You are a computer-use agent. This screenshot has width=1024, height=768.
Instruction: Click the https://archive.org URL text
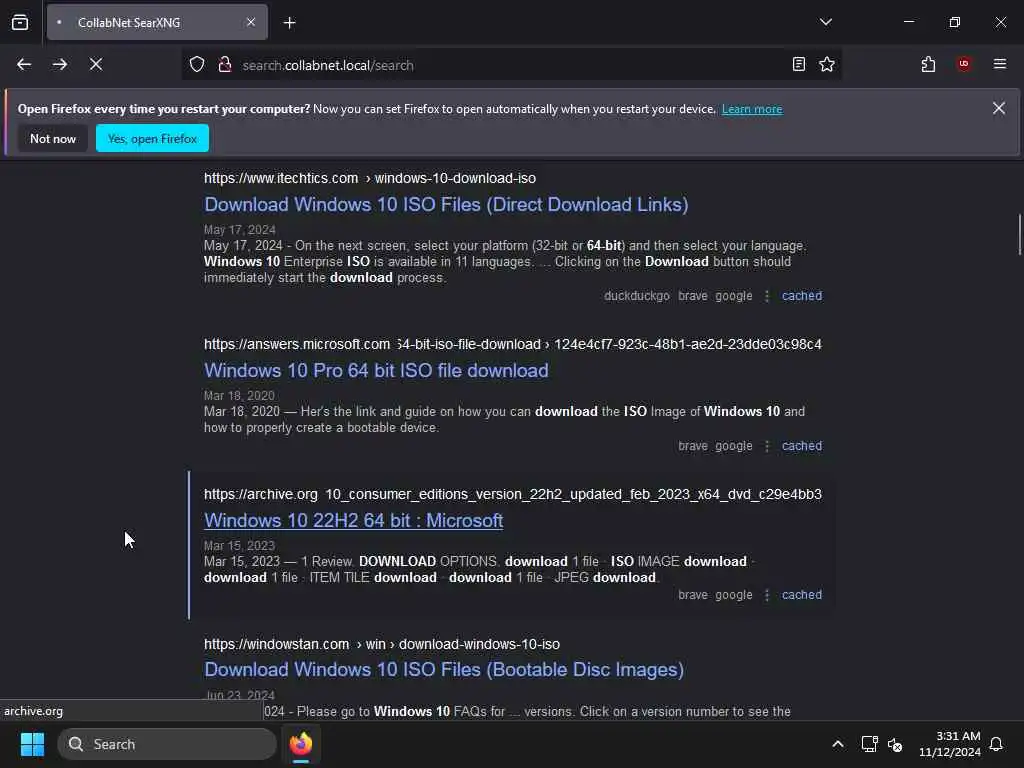pos(261,494)
